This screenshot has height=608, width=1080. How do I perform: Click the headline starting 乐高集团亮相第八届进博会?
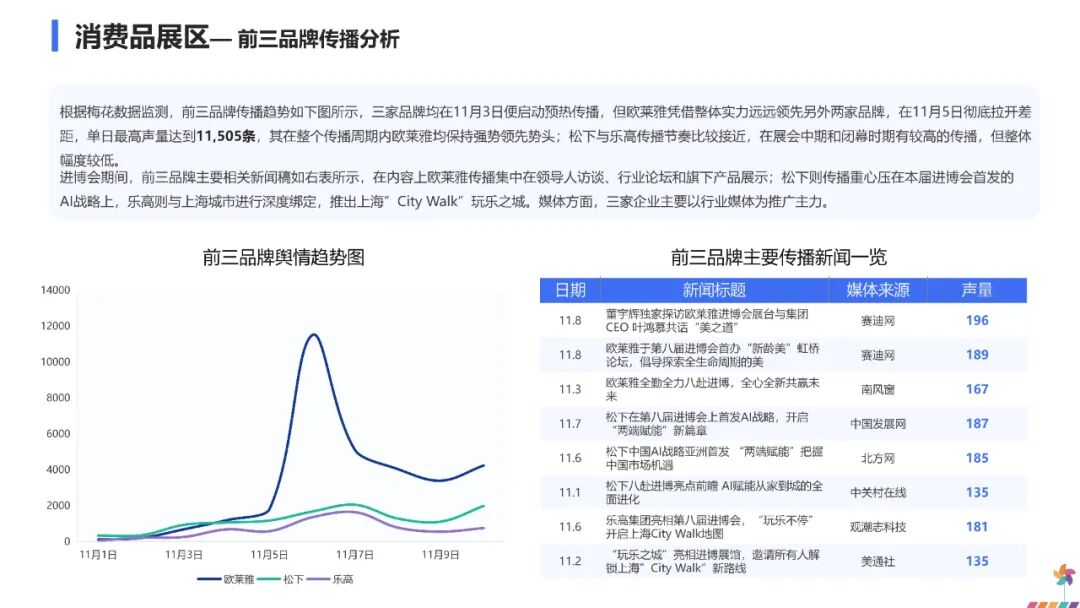[710, 527]
